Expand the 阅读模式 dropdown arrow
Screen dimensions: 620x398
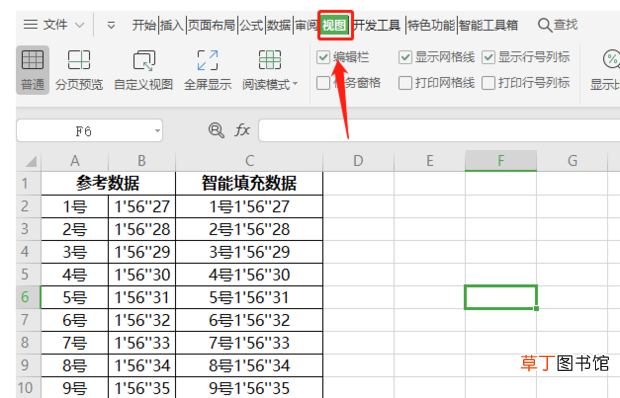click(295, 84)
